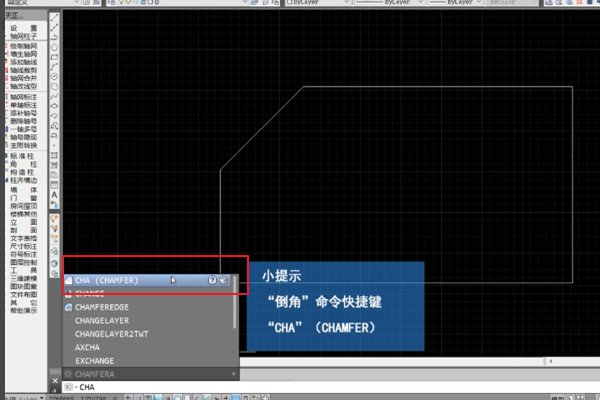Screen dimensions: 600x400
Task: Open the 设置 menu in Tangent panel
Action: 24,28
